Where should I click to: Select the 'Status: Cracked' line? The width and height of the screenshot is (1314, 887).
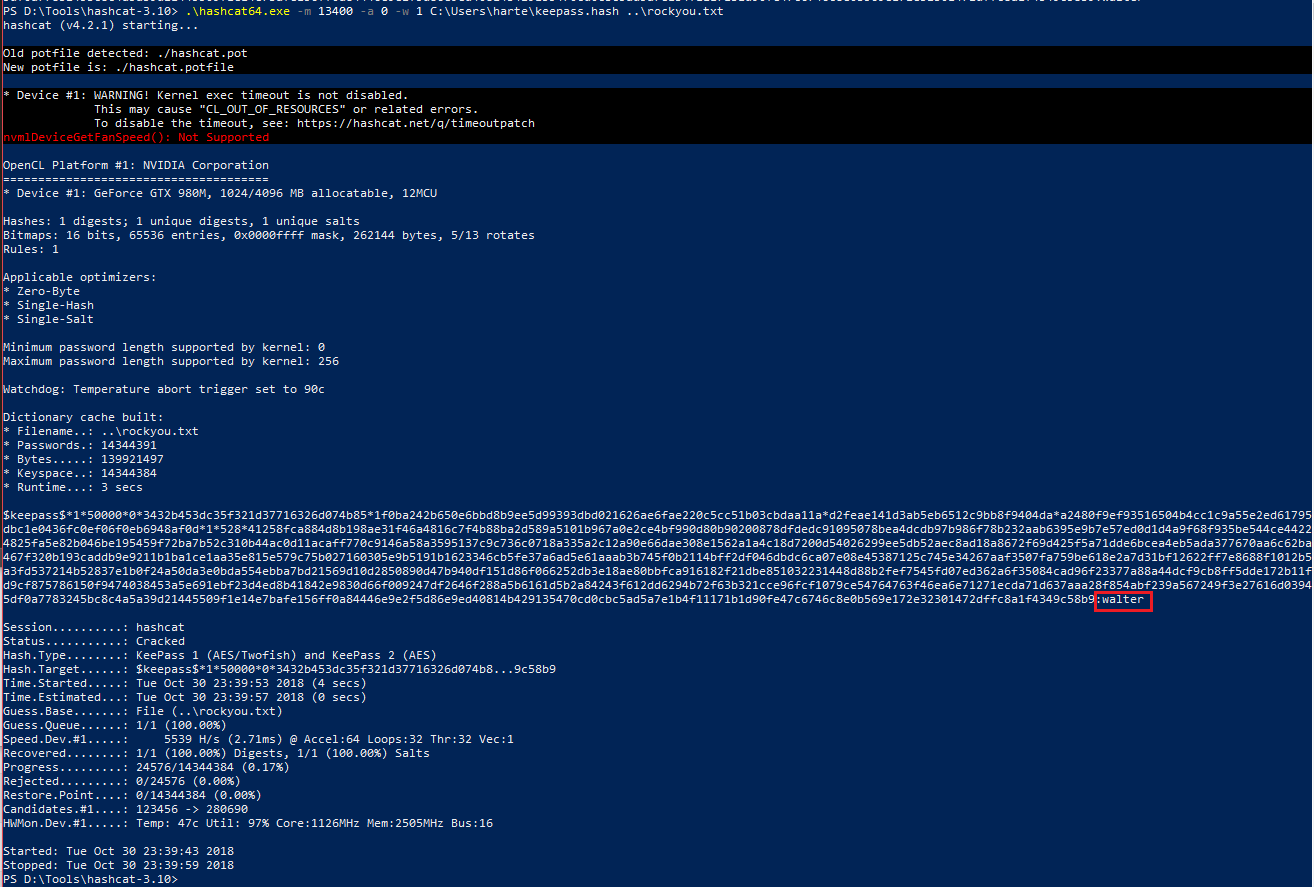click(x=94, y=641)
